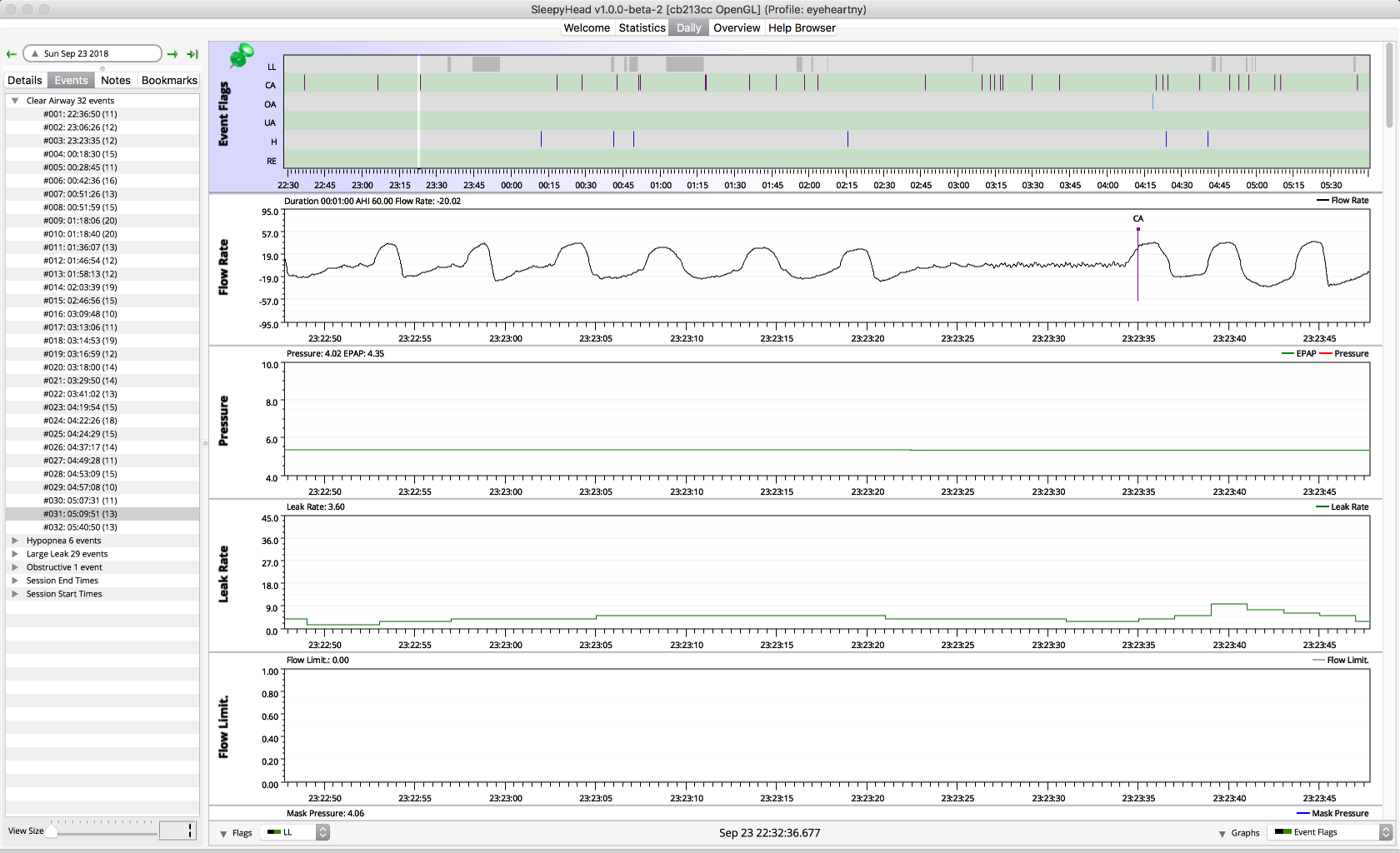Expand the Obstructive 1 event group
This screenshot has width=1400, height=853.
click(x=15, y=567)
